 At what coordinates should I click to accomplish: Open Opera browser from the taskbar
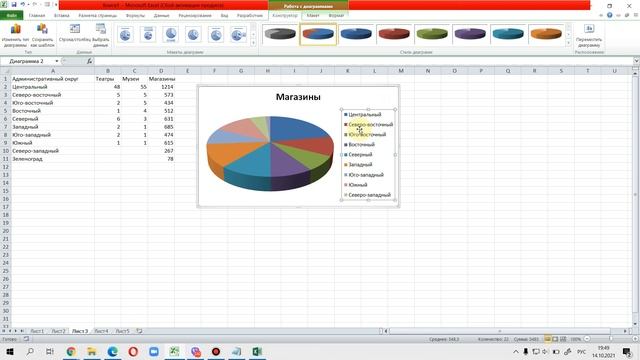133,351
